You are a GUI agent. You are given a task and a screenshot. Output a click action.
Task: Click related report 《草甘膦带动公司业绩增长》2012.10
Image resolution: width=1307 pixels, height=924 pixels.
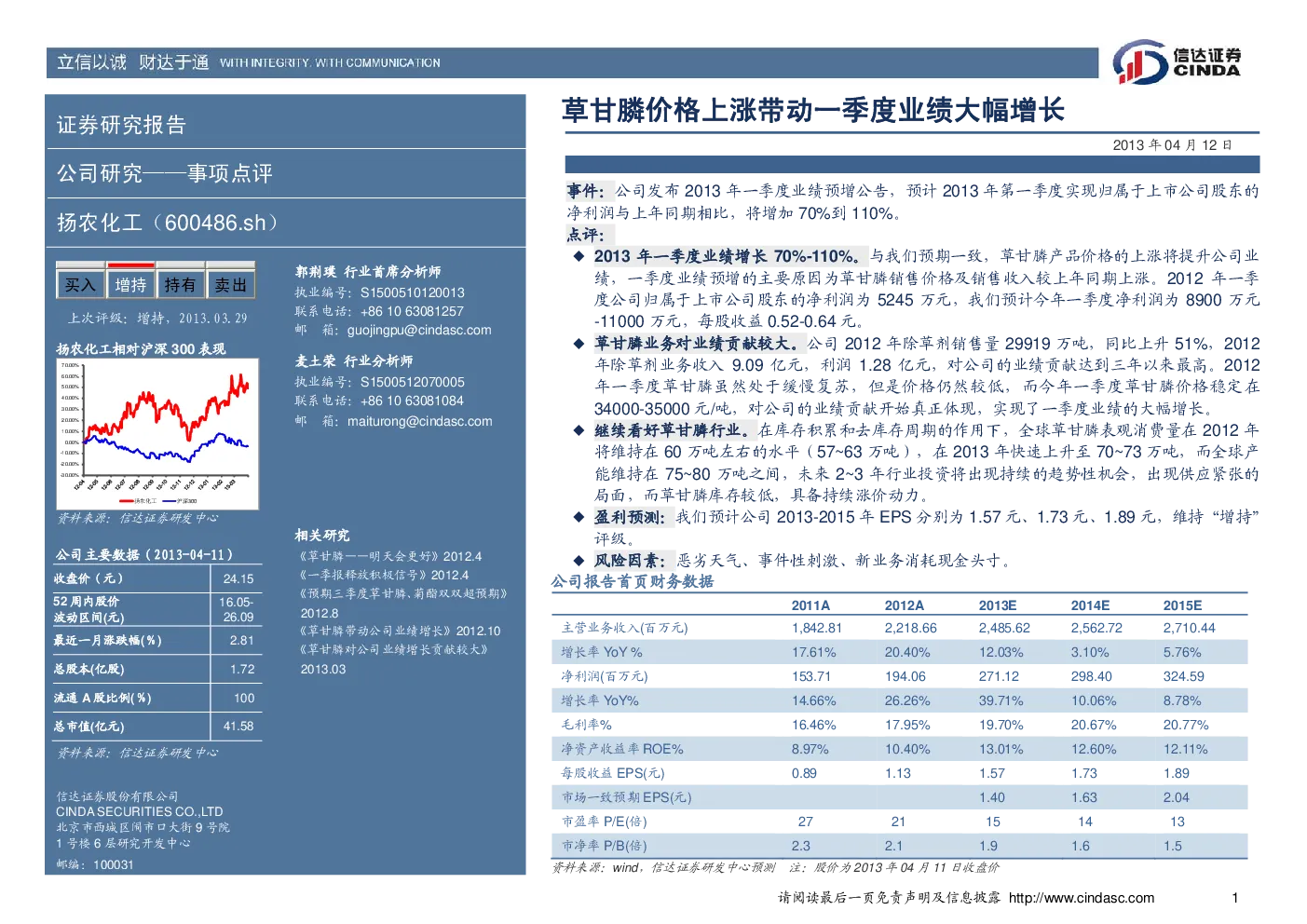(399, 631)
